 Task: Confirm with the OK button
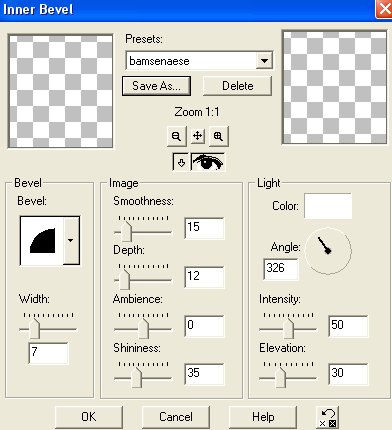point(89,417)
